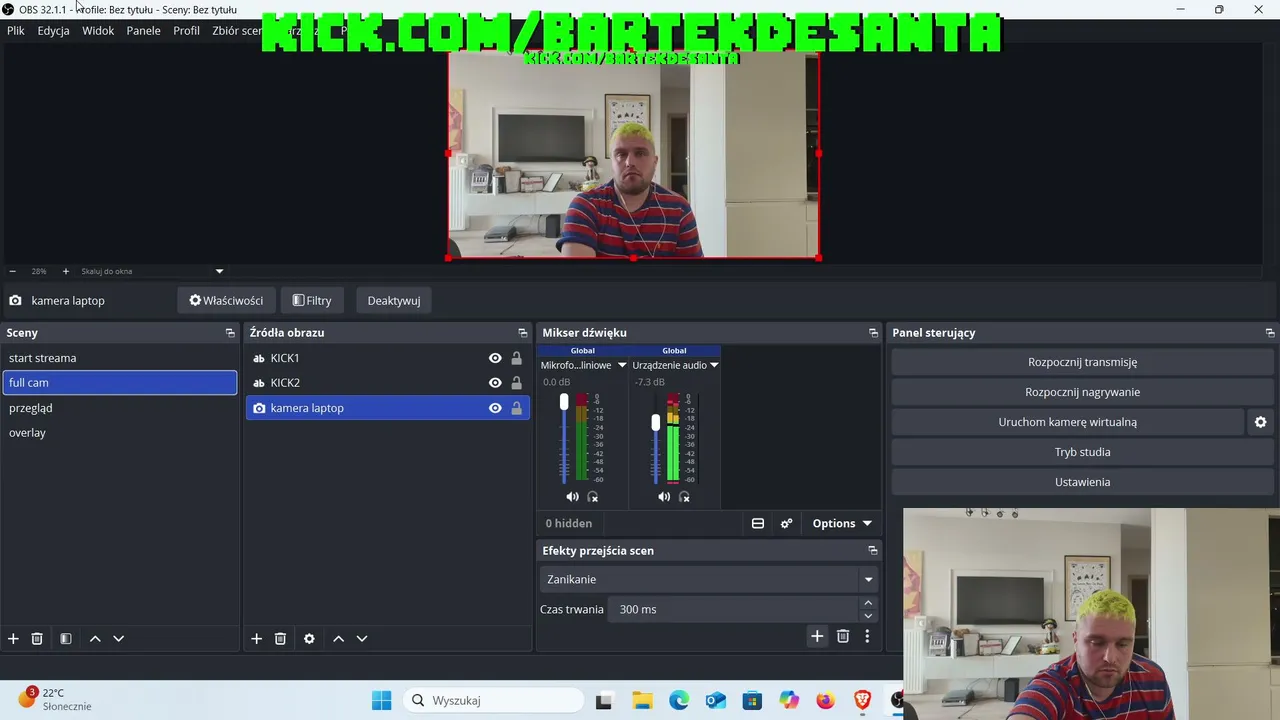Open File Explorer from the taskbar
Viewport: 1280px width, 720px height.
point(641,700)
